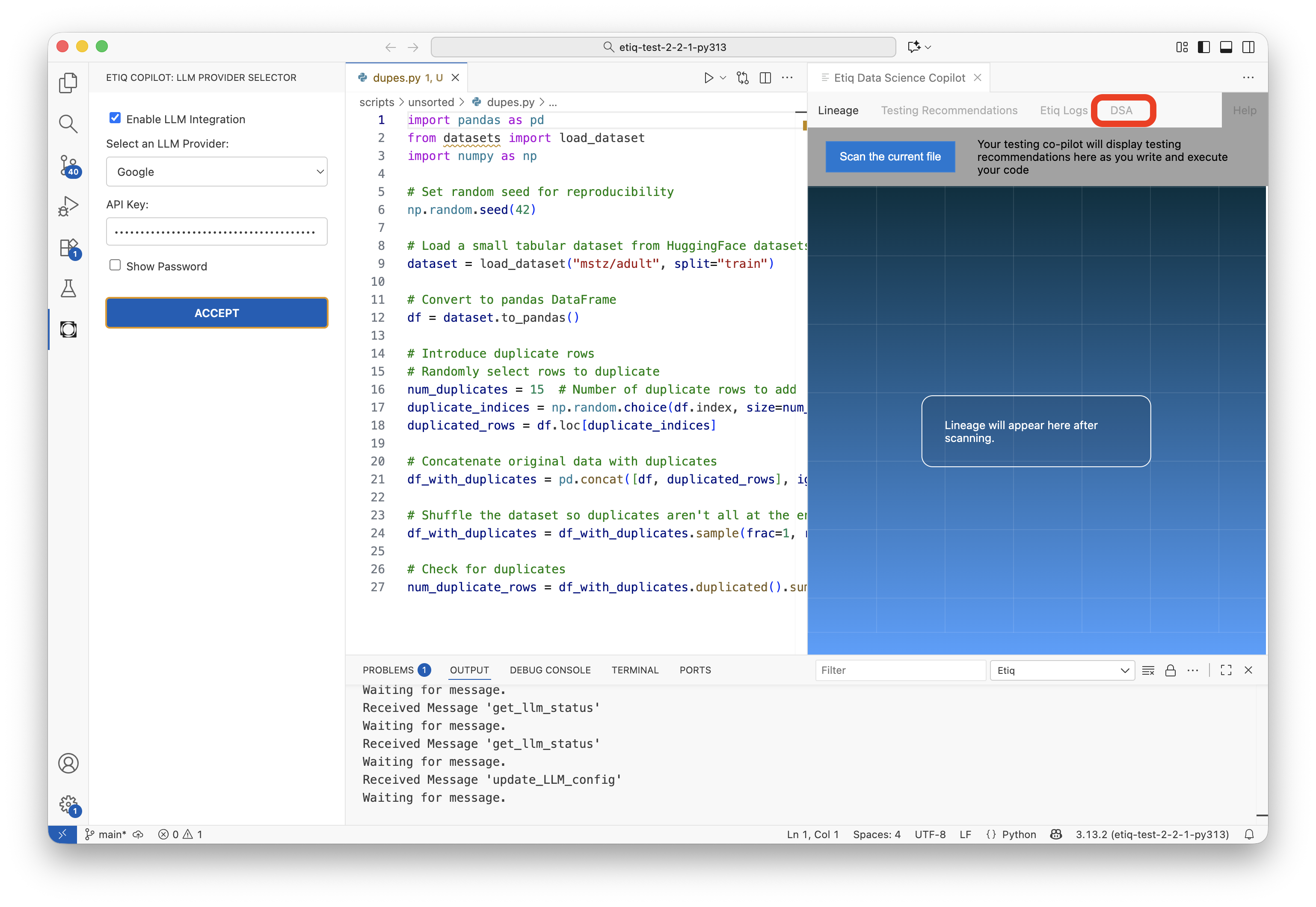Screen dimensions: 1316x907
Task: Click the ACCEPT button
Action: point(216,313)
